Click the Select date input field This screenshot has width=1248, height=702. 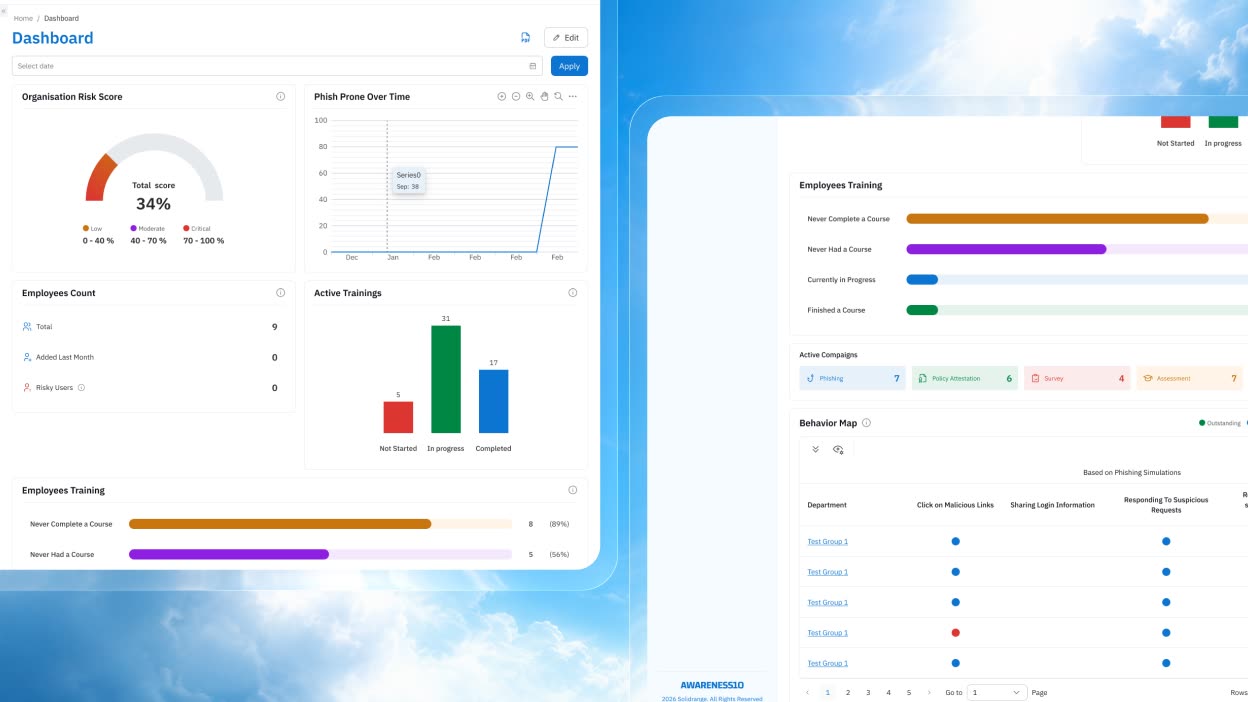coord(277,66)
